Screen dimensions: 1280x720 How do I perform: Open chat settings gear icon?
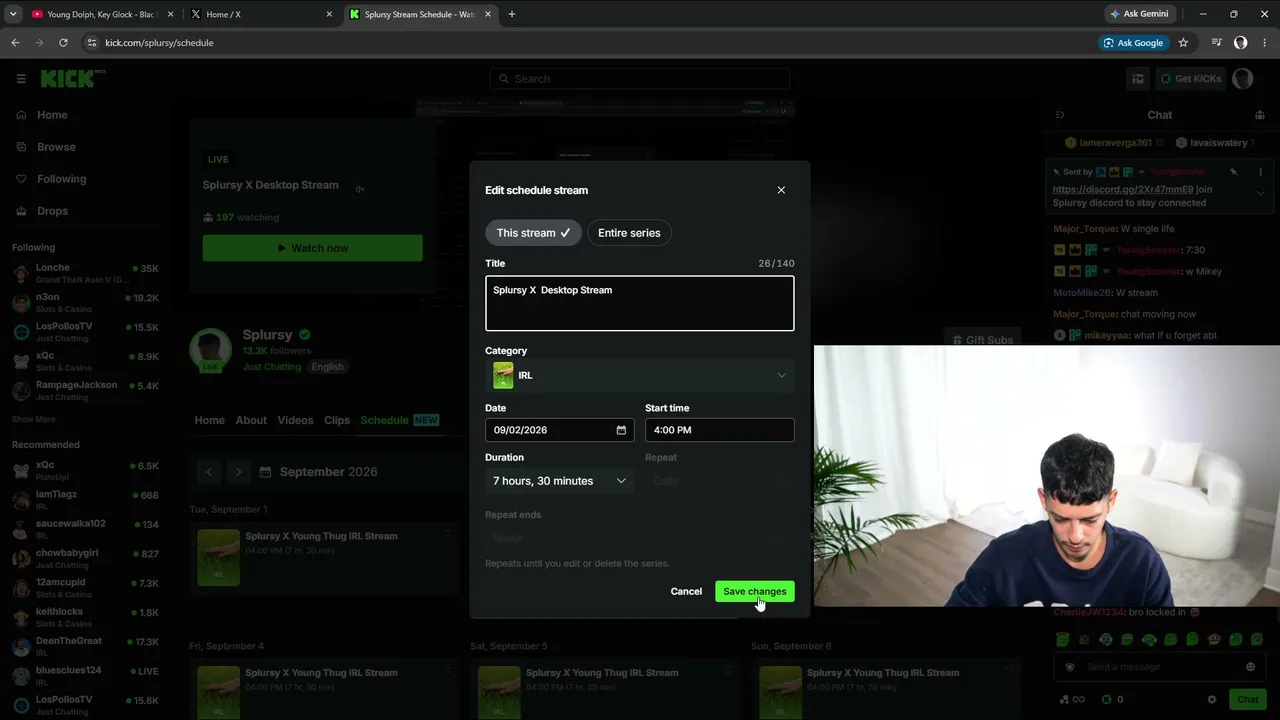pos(1212,700)
